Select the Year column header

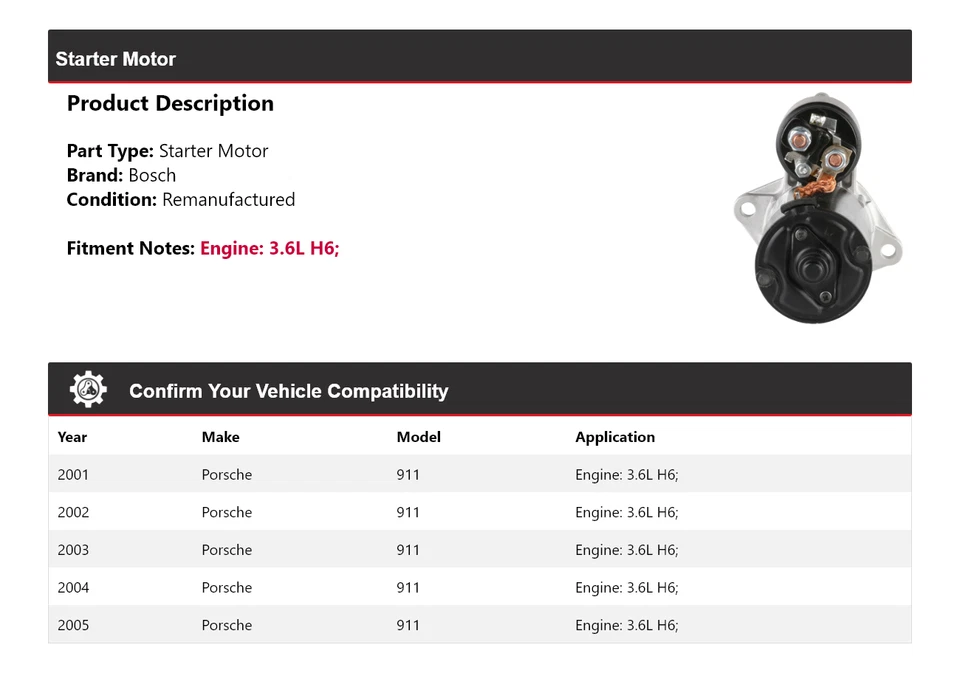(72, 437)
